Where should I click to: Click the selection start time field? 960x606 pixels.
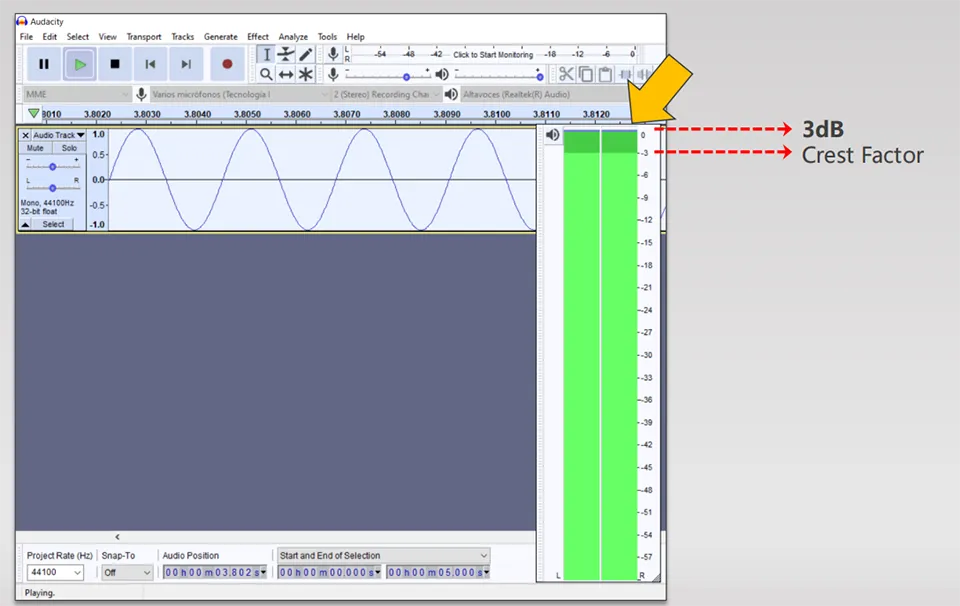pyautogui.click(x=329, y=572)
